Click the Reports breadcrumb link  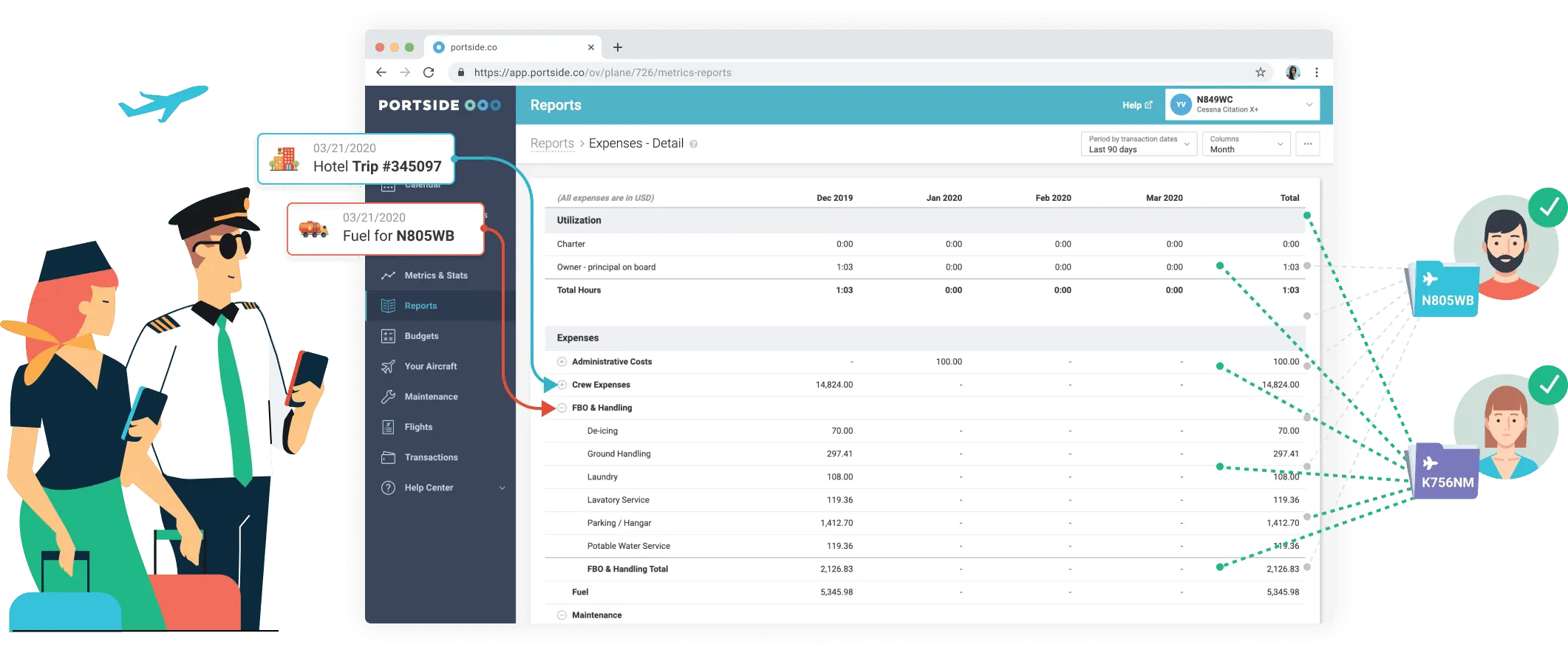(552, 143)
